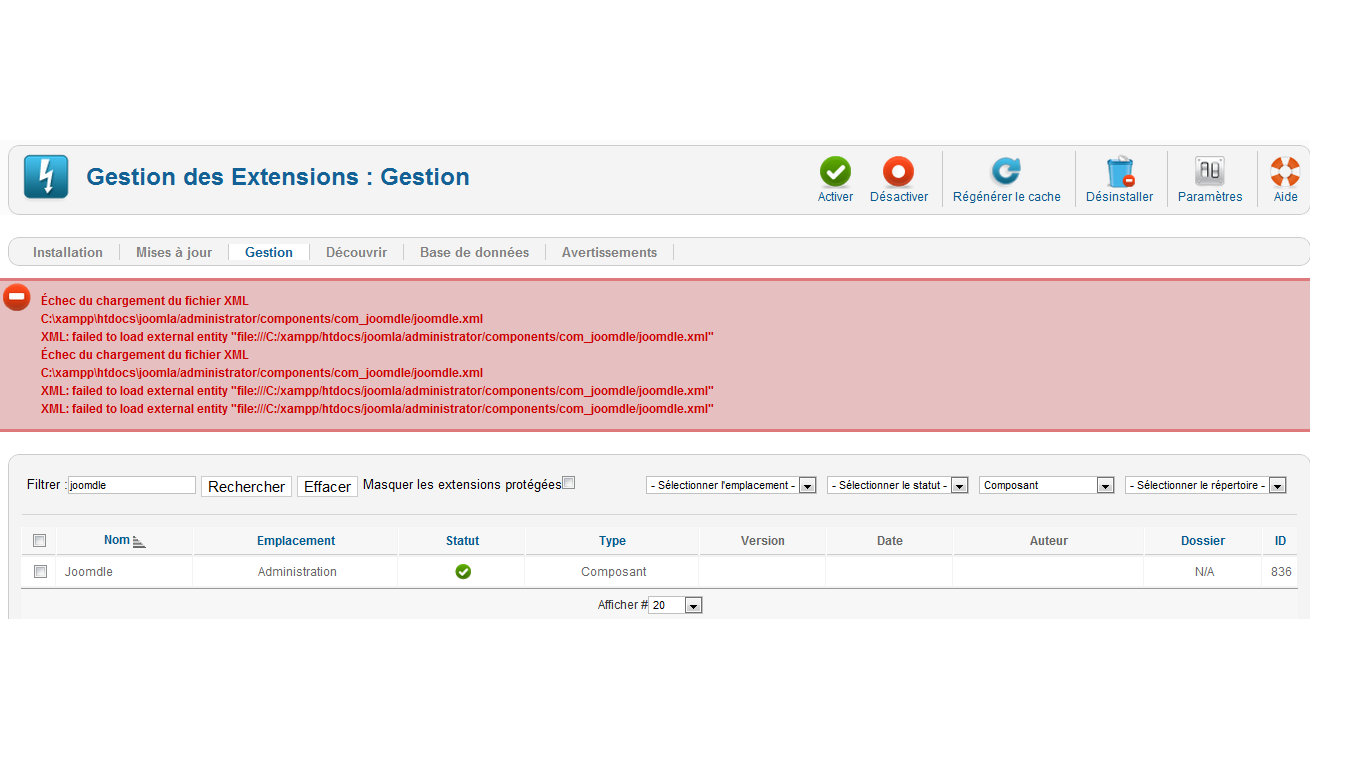Open the Aide lifebuoy icon
Image resolution: width=1366 pixels, height=768 pixels.
(x=1285, y=172)
